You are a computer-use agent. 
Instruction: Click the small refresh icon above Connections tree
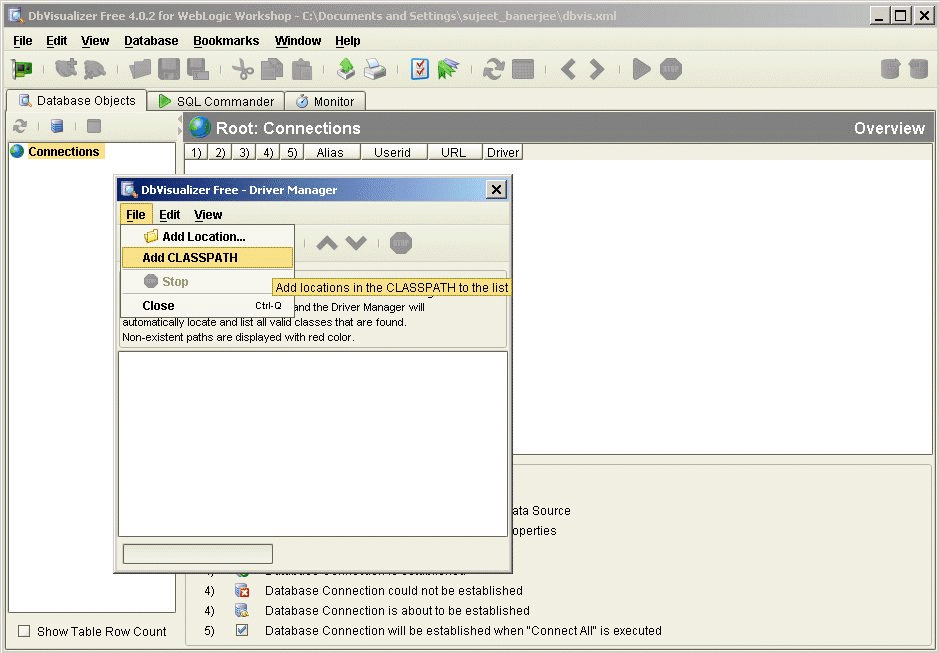click(x=20, y=126)
